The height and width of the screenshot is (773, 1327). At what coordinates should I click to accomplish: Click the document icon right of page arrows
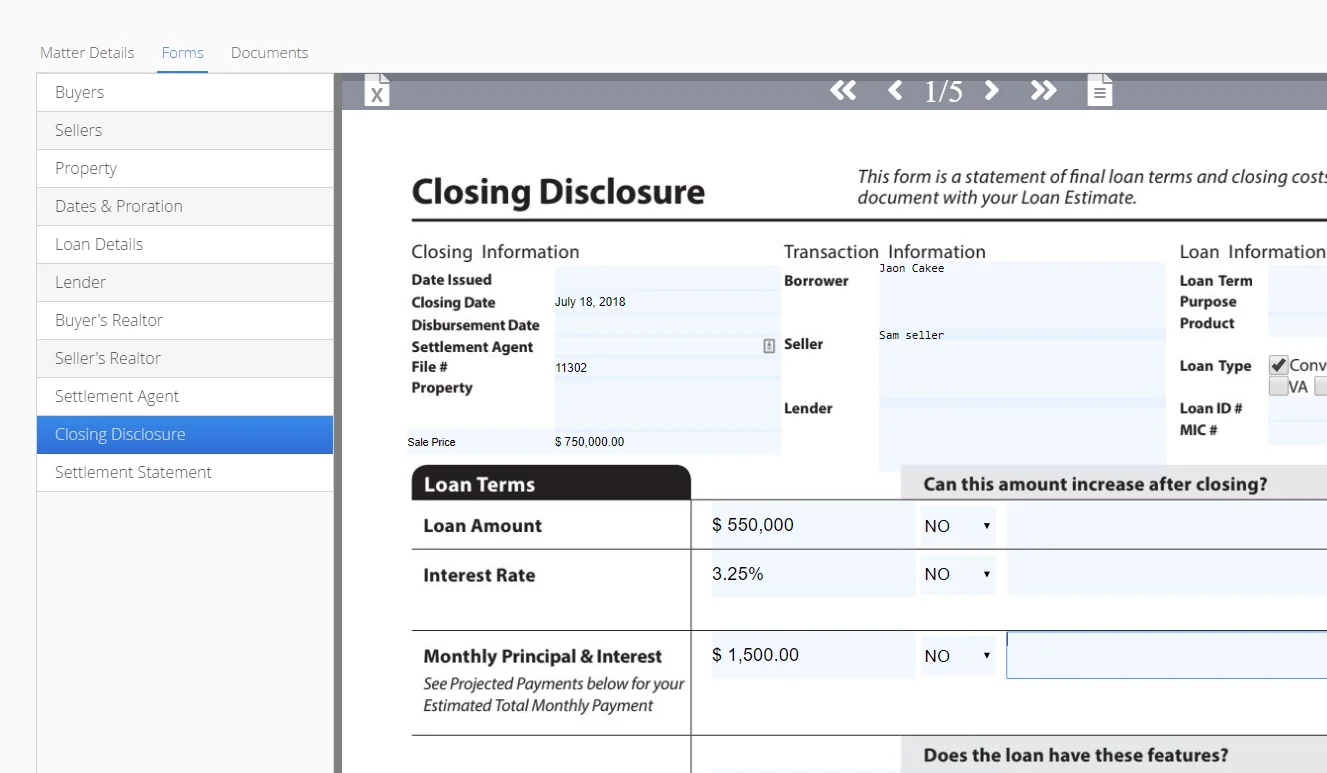[x=1099, y=91]
